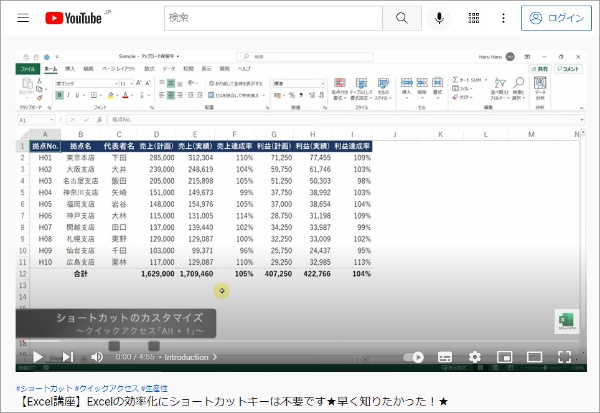Open number format dropdown in Excel
600x413 pixels.
(323, 83)
